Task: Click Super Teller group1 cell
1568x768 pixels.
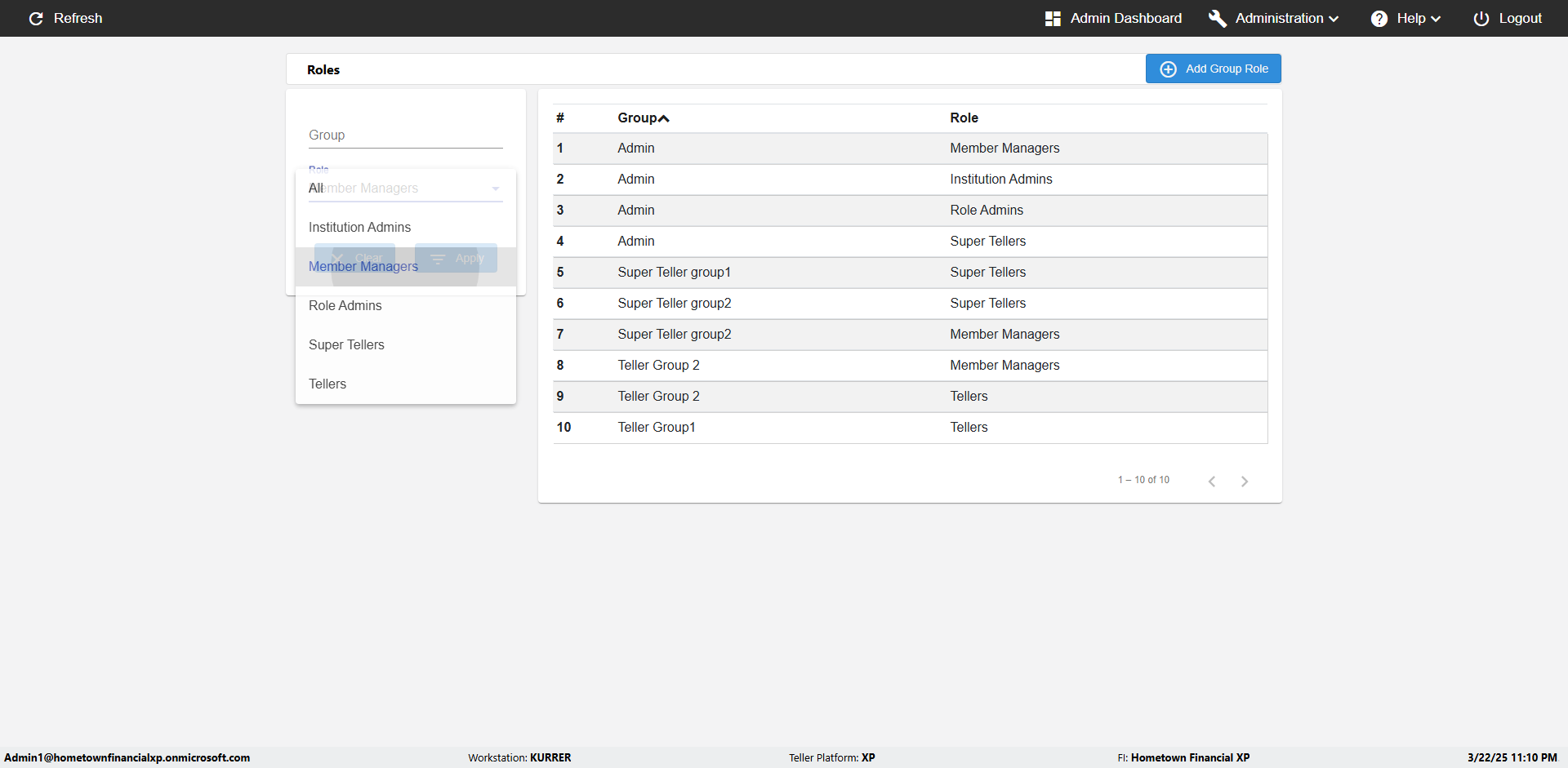Action: point(674,272)
